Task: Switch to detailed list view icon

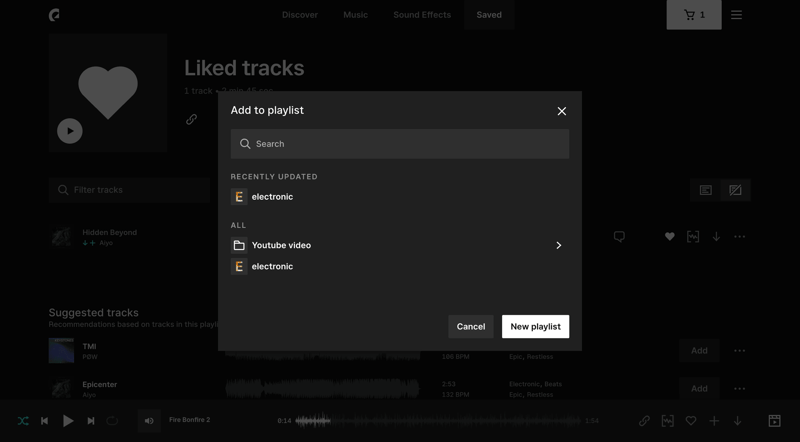Action: [x=706, y=190]
